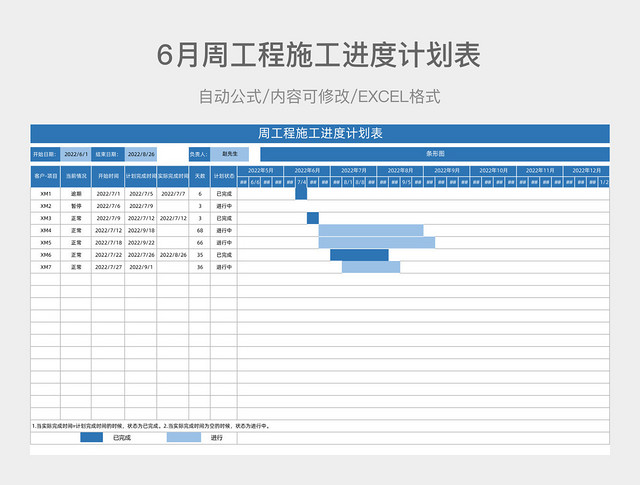
Task: Select the 开始时间 column header
Action: [108, 176]
